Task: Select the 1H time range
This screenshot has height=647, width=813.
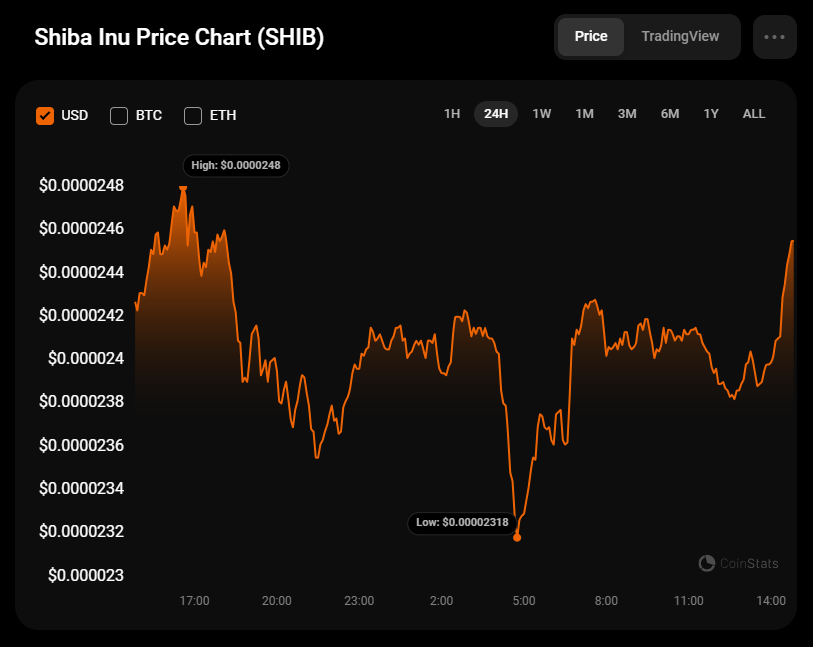Action: coord(452,114)
